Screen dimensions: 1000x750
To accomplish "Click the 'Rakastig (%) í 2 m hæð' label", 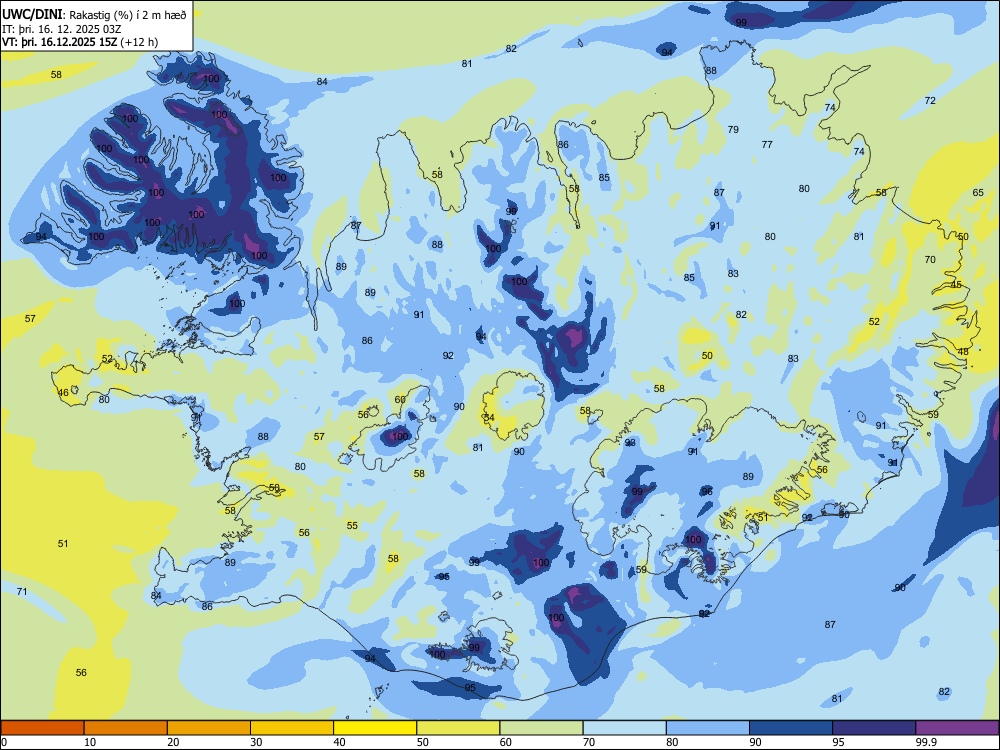I will (x=128, y=15).
